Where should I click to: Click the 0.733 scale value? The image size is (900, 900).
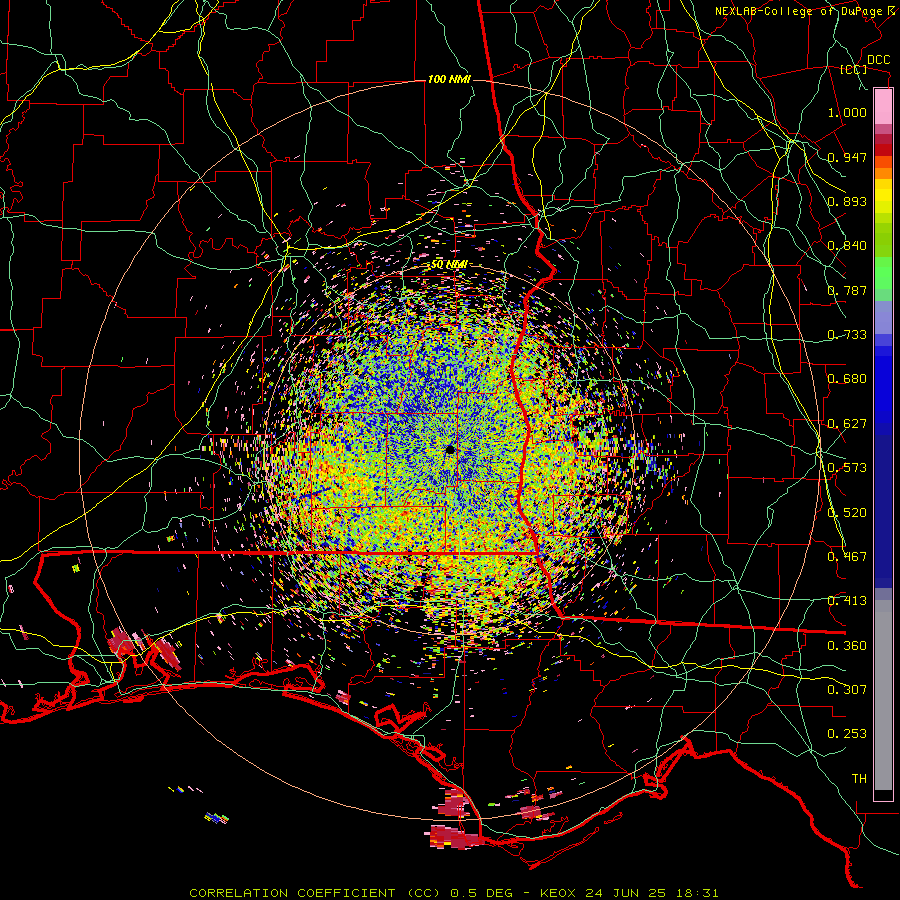coord(847,335)
